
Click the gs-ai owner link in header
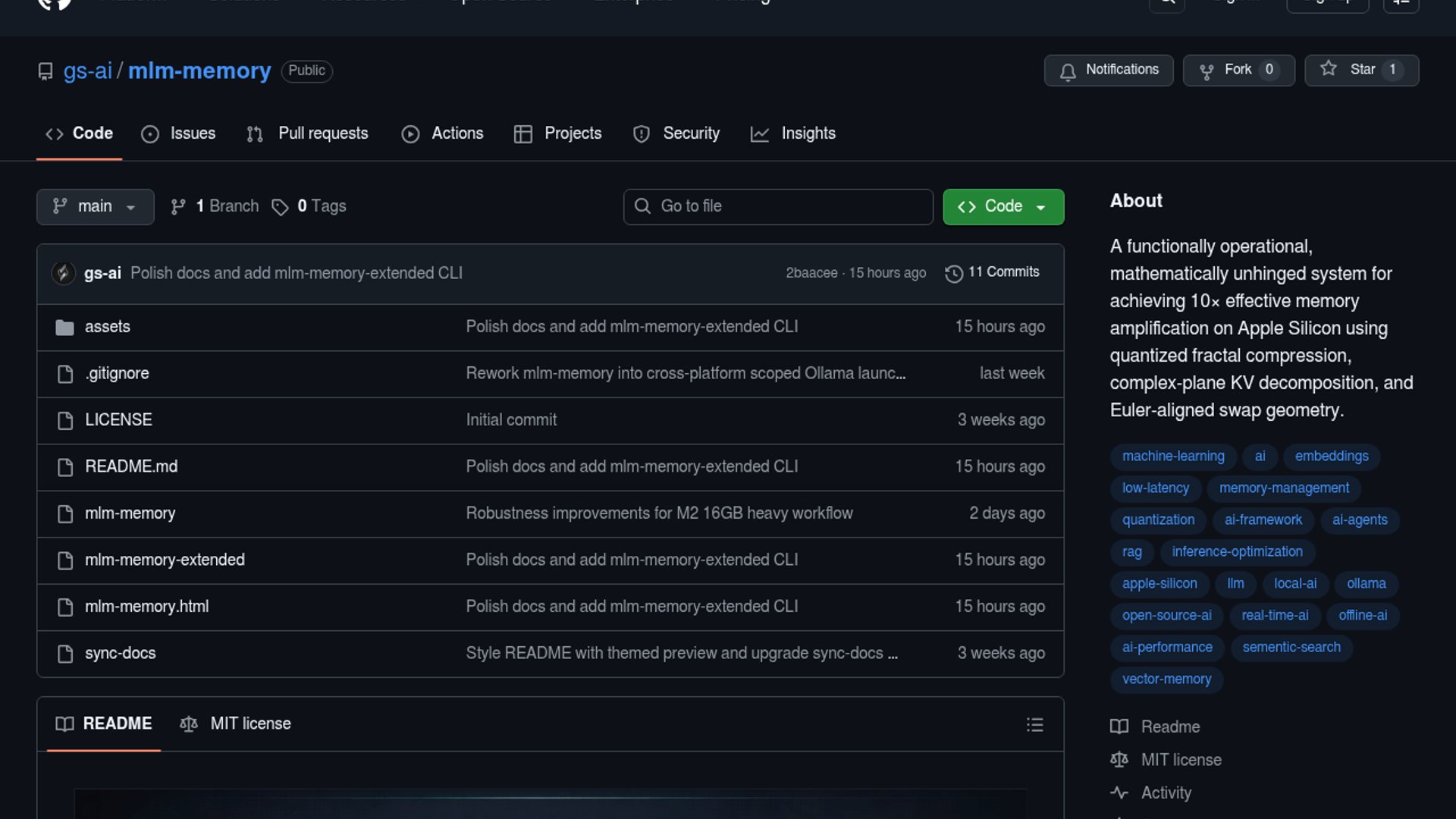pyautogui.click(x=87, y=71)
